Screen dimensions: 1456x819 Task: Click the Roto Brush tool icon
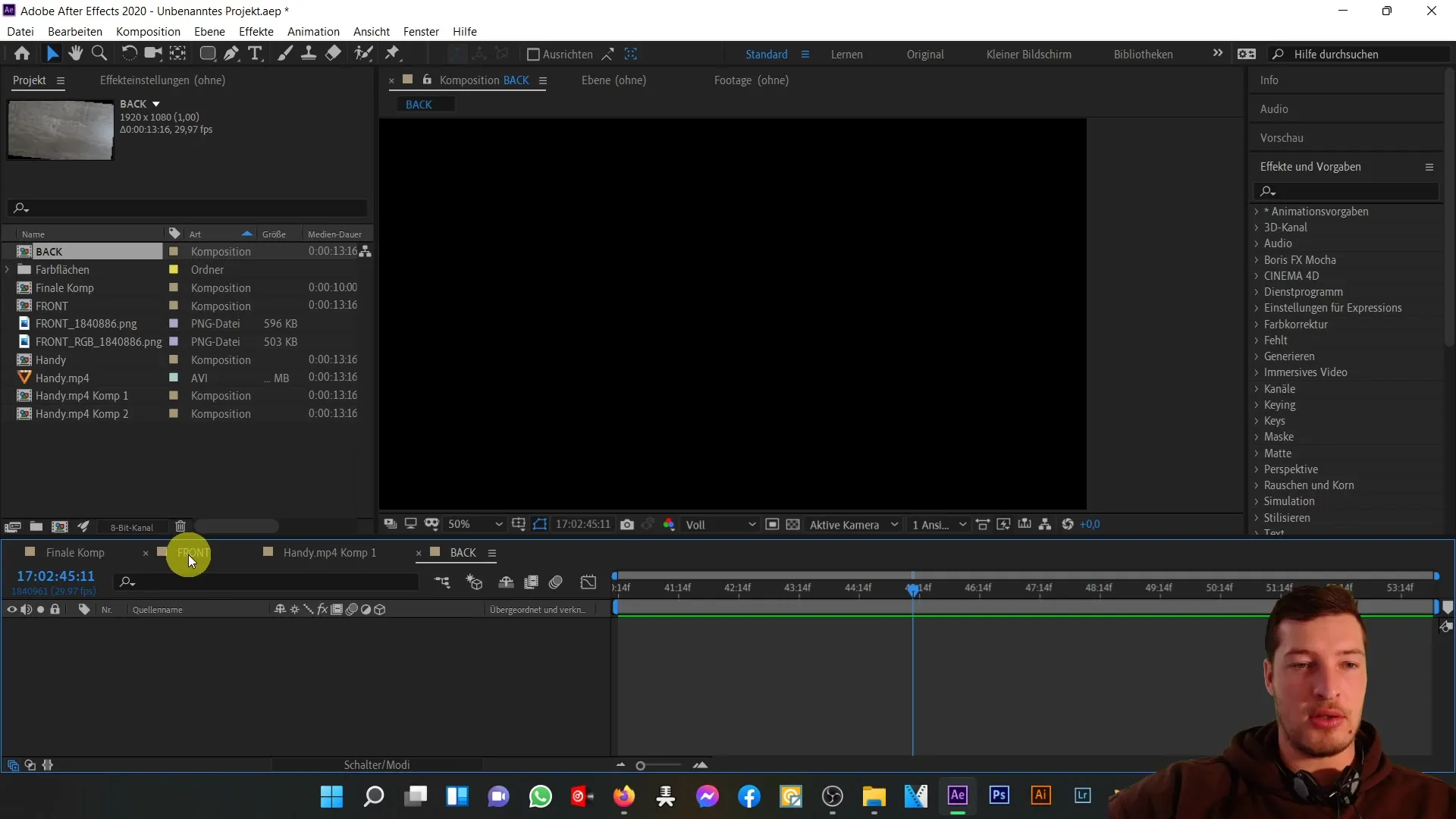(x=364, y=53)
